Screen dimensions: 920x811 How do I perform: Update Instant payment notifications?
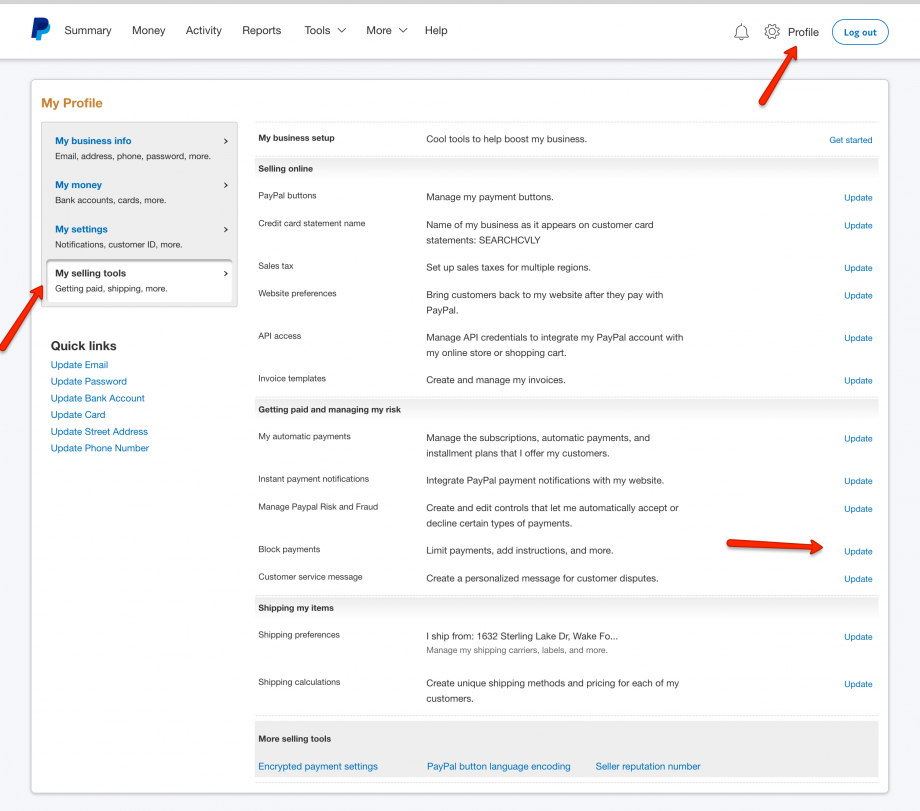858,481
